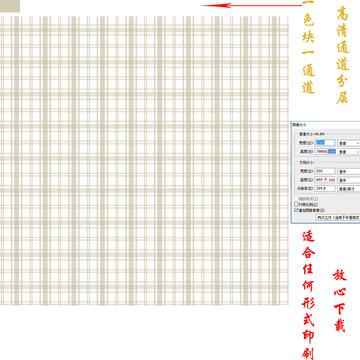Open the document width unit dropdown

coord(349,171)
